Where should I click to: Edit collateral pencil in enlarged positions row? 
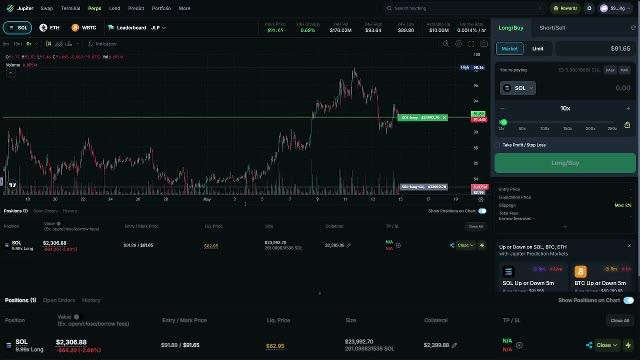click(455, 345)
